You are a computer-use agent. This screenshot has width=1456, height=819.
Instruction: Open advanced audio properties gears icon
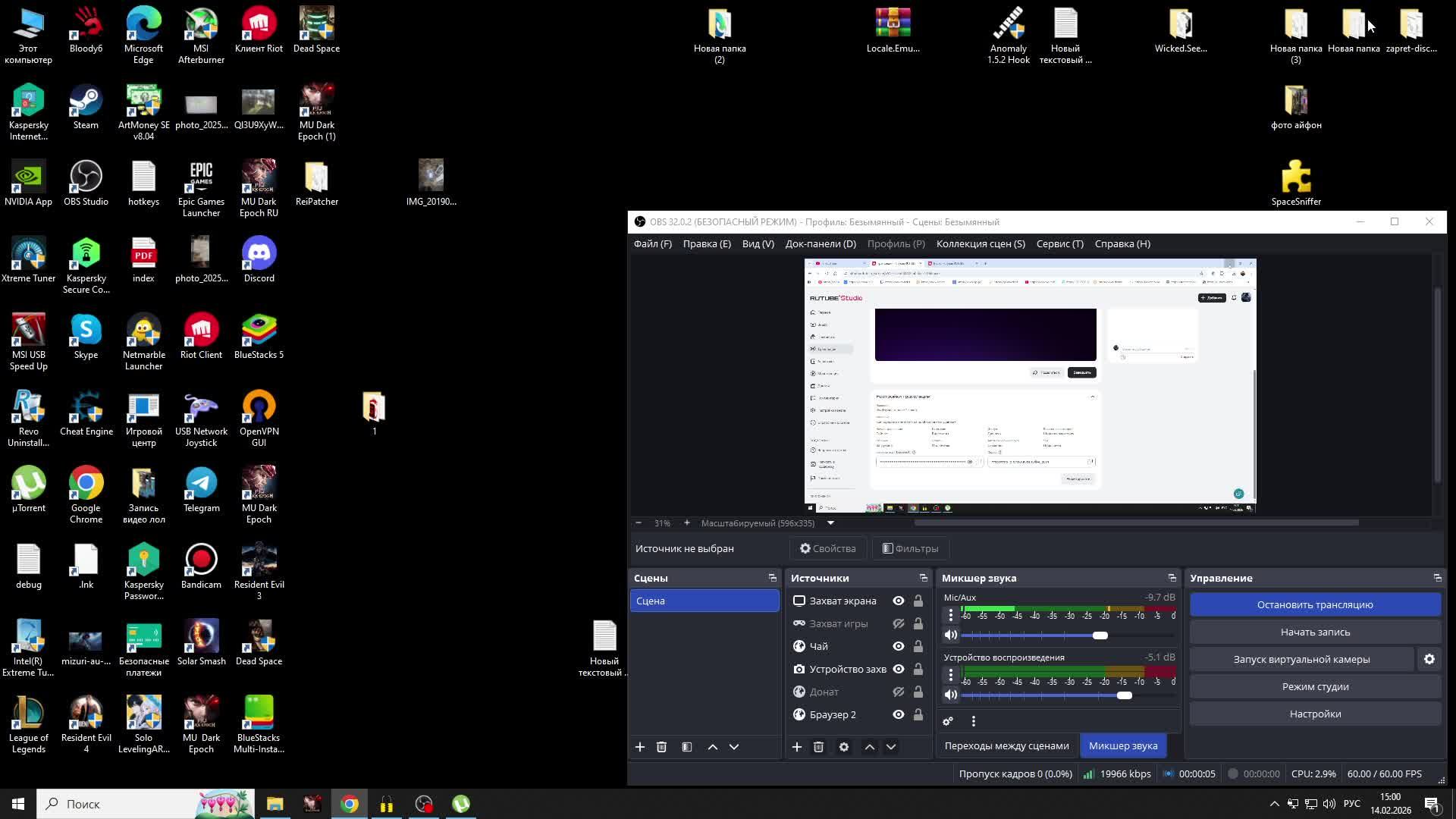948,721
